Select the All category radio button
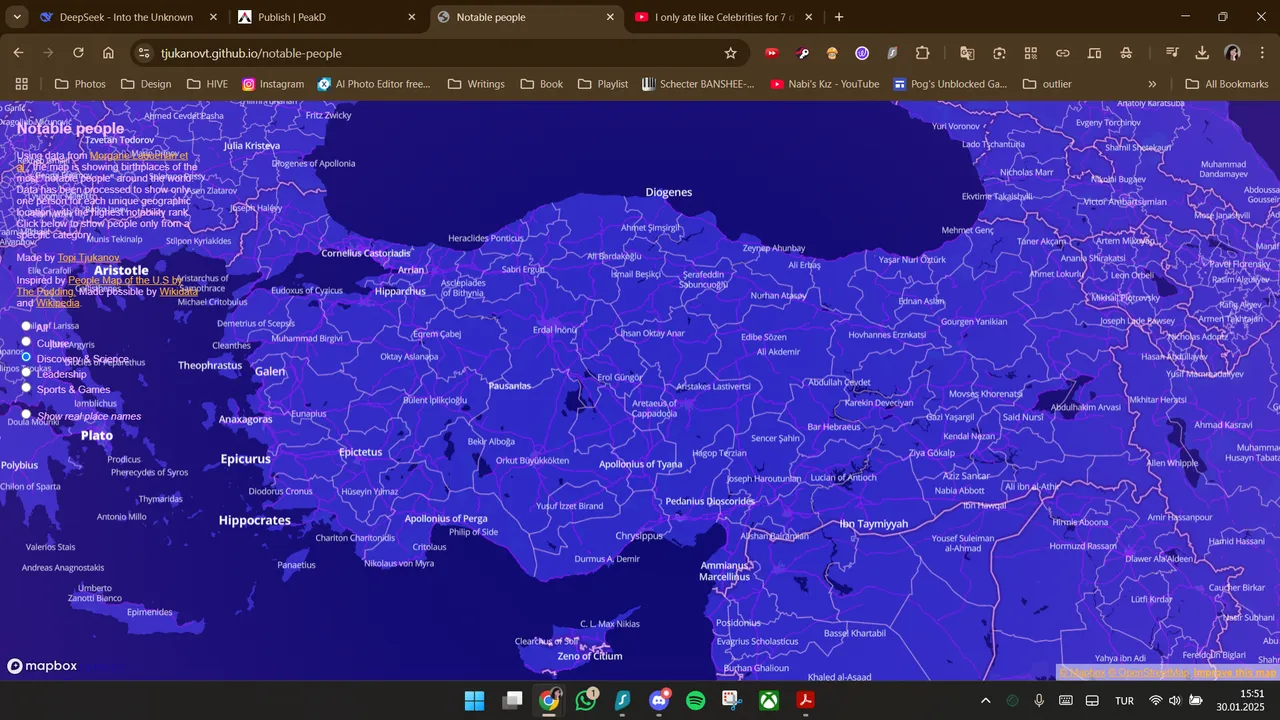This screenshot has height=720, width=1280. [26, 326]
